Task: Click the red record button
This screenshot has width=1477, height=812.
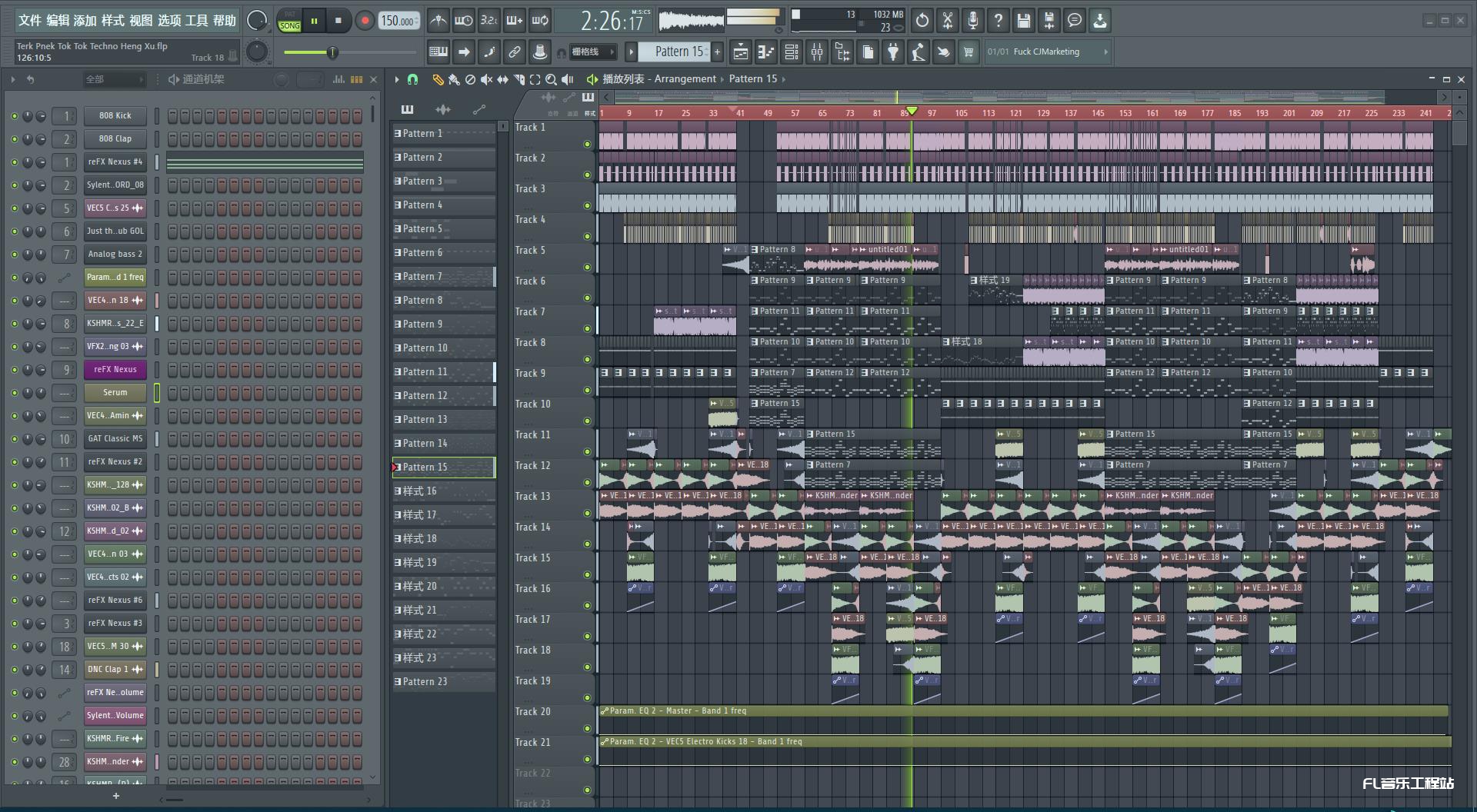Action: 365,21
